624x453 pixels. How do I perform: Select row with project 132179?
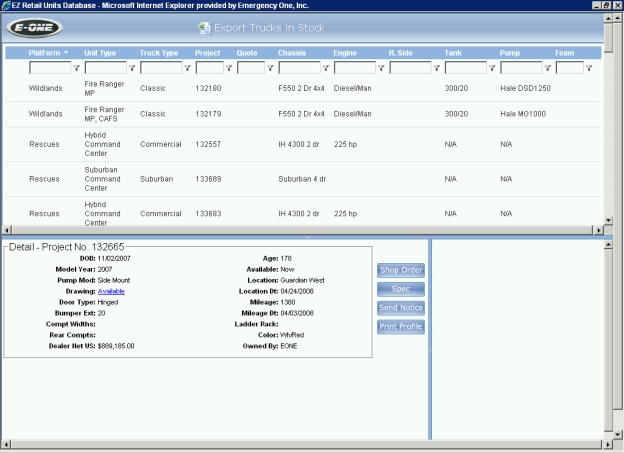tap(303, 114)
